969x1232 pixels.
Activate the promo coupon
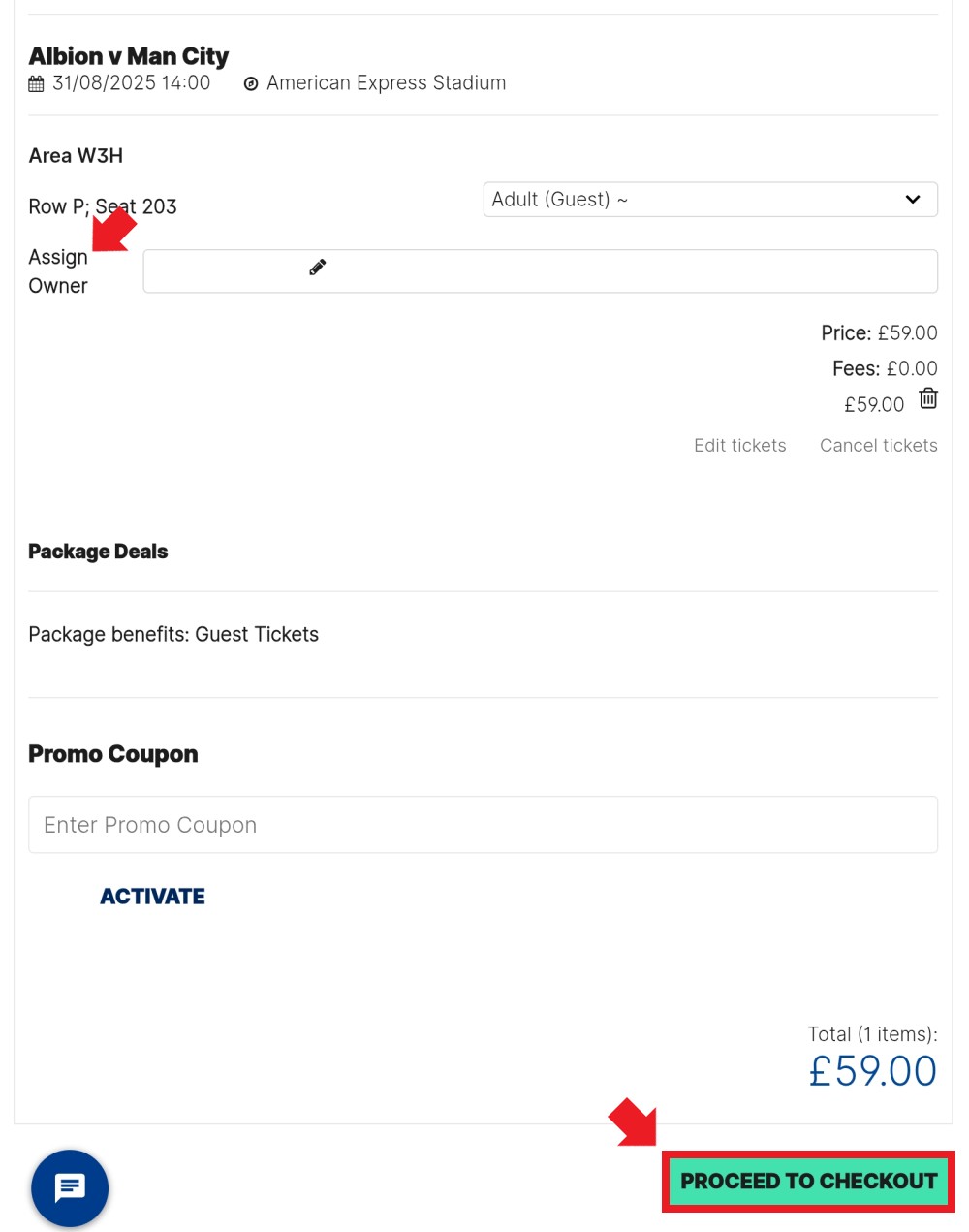click(x=152, y=897)
